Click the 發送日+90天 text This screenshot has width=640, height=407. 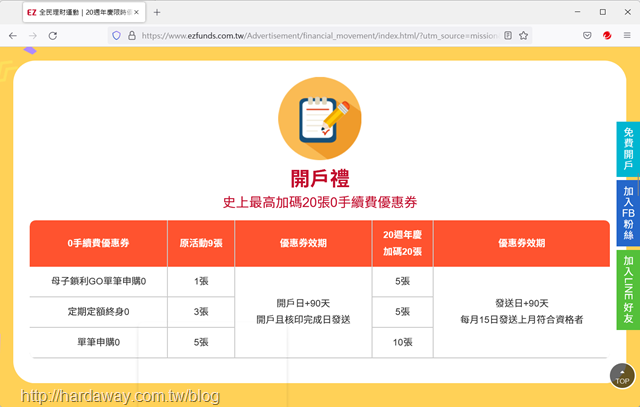tap(522, 303)
